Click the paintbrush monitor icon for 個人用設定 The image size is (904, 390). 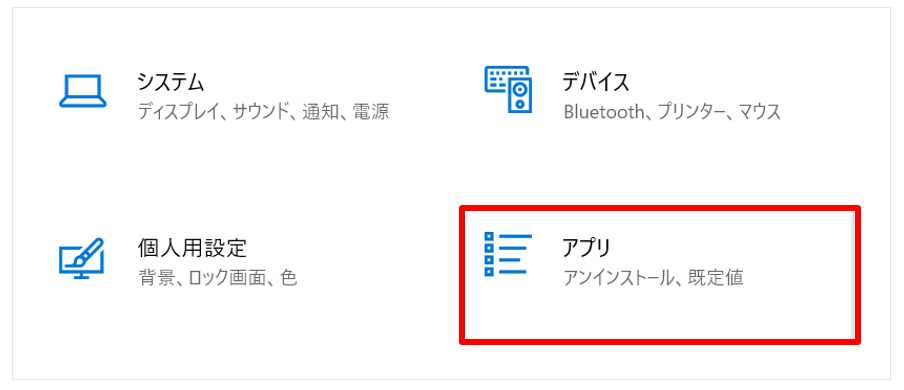coord(82,258)
